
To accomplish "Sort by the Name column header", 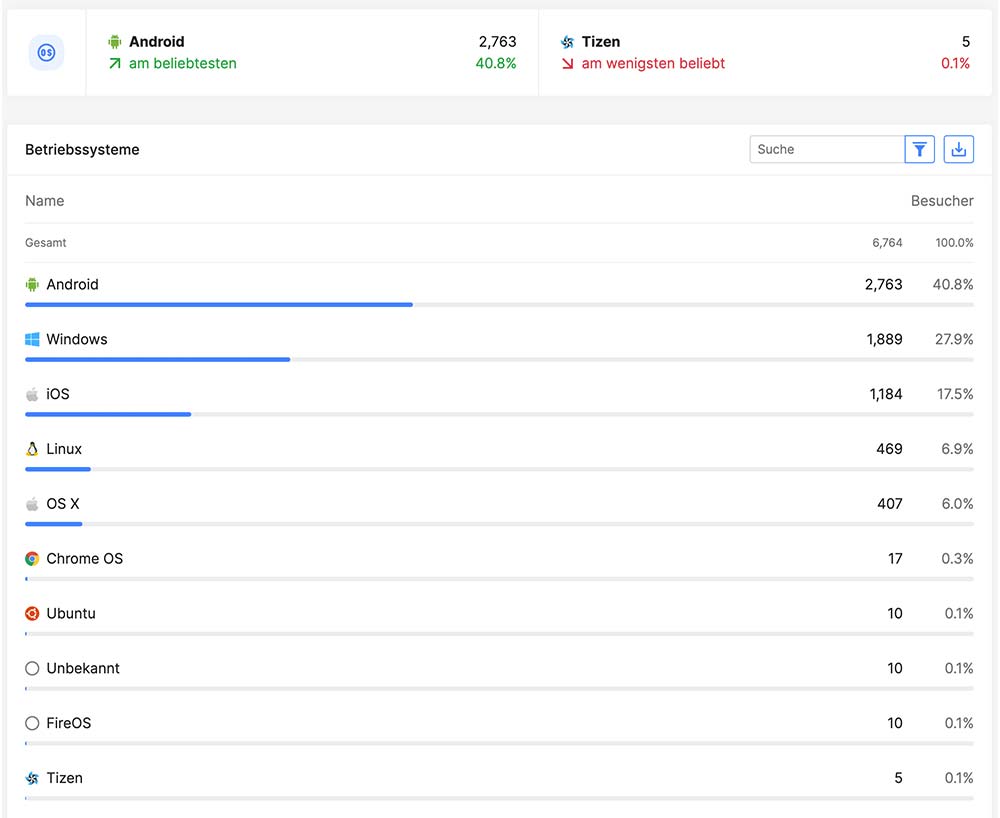I will (x=45, y=201).
